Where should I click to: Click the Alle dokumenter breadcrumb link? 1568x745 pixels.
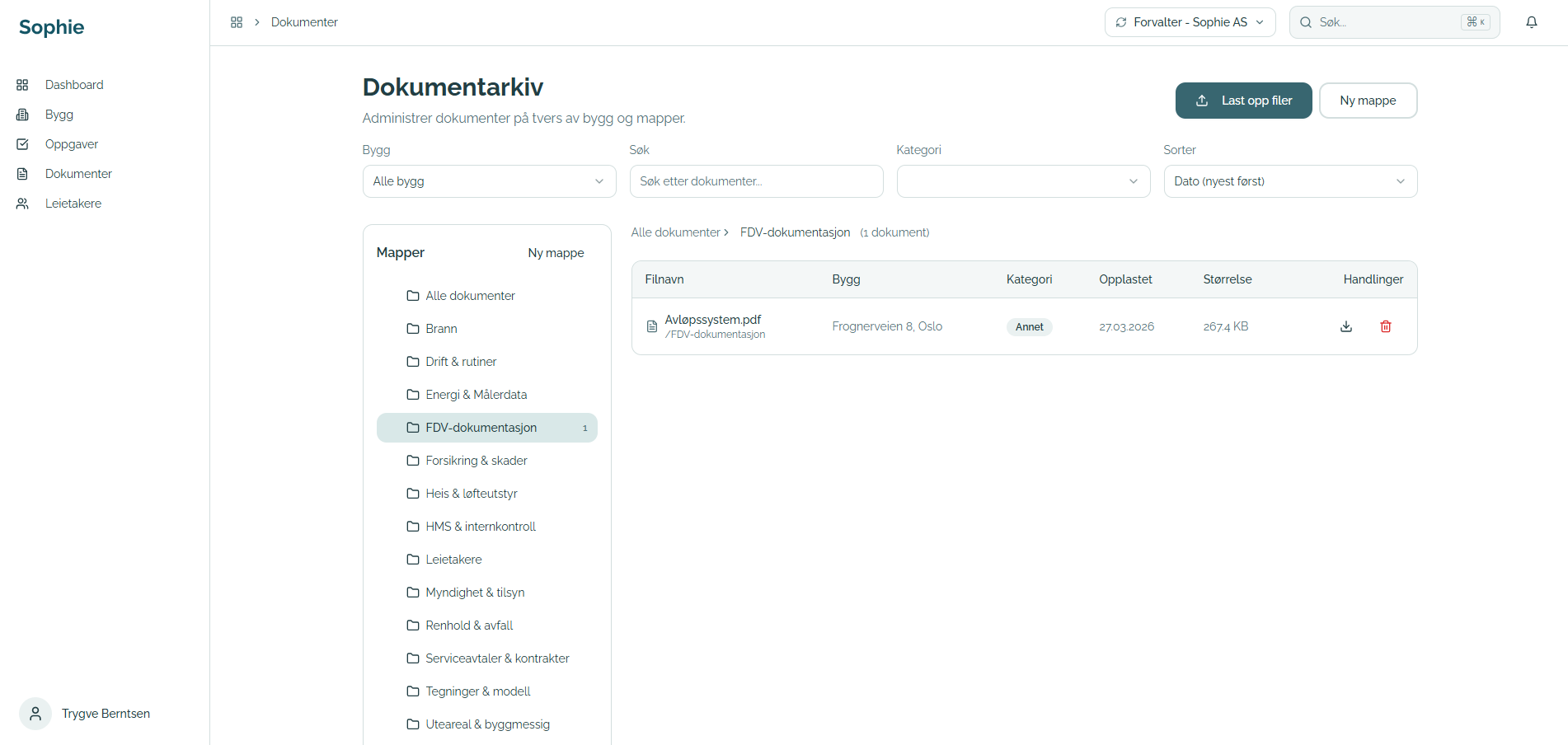pyautogui.click(x=676, y=232)
